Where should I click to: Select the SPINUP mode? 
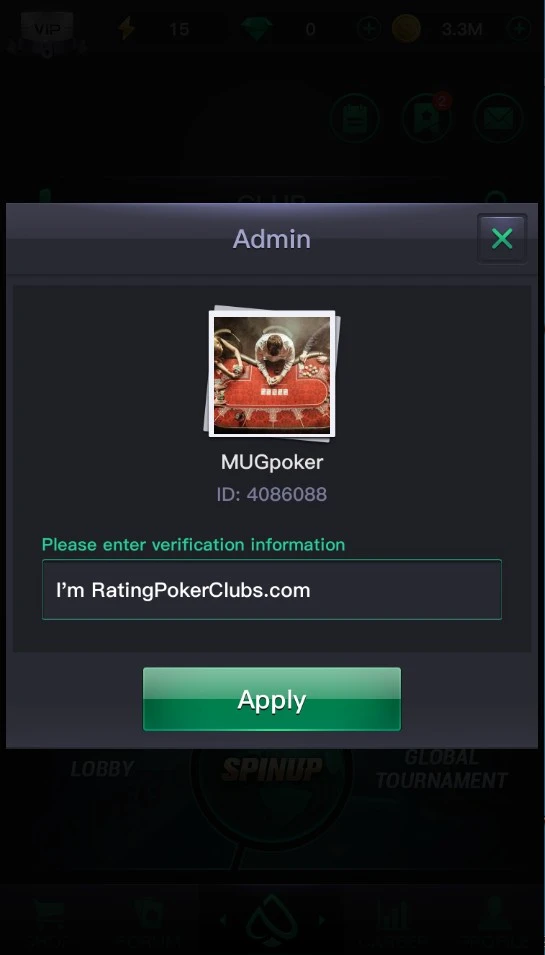[x=272, y=769]
